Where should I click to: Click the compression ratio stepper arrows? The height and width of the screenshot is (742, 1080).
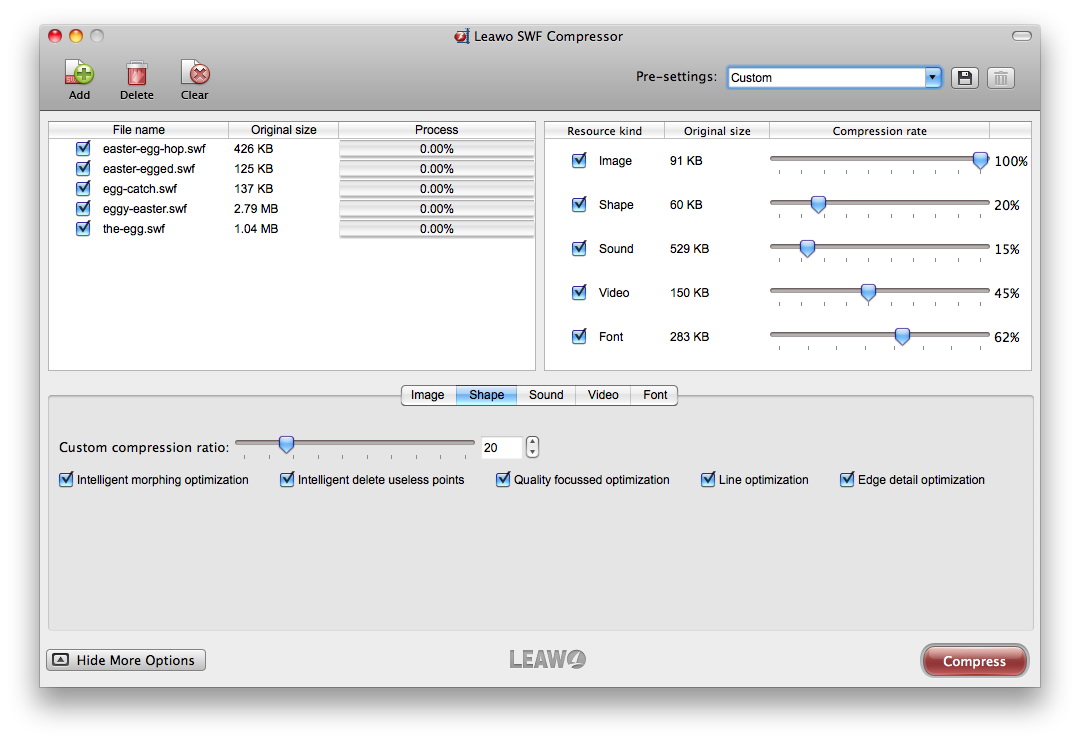532,447
